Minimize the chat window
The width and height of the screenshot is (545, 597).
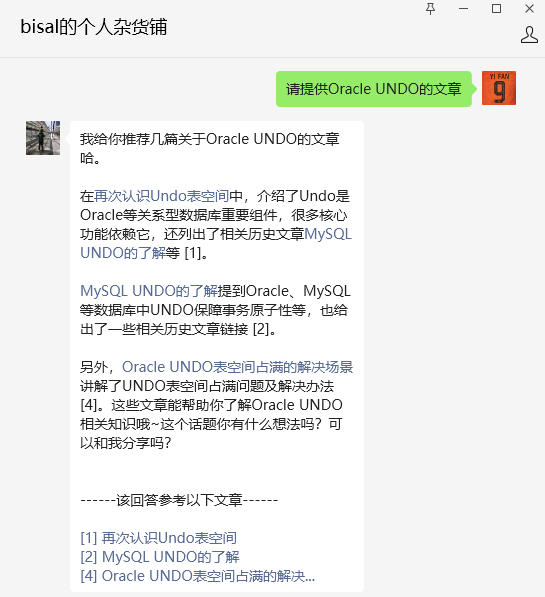click(x=463, y=9)
